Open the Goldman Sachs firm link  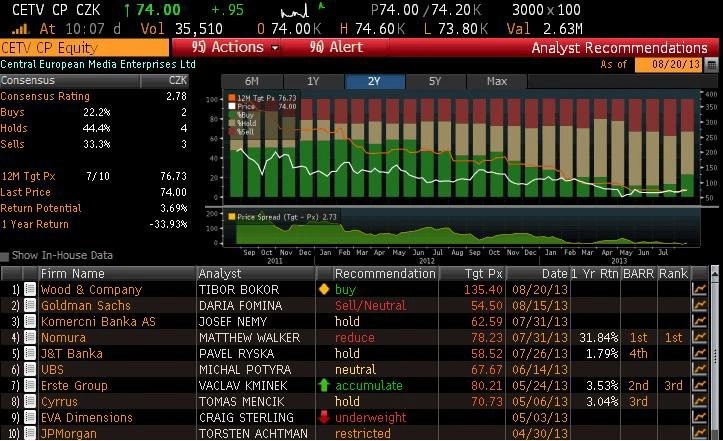point(86,305)
